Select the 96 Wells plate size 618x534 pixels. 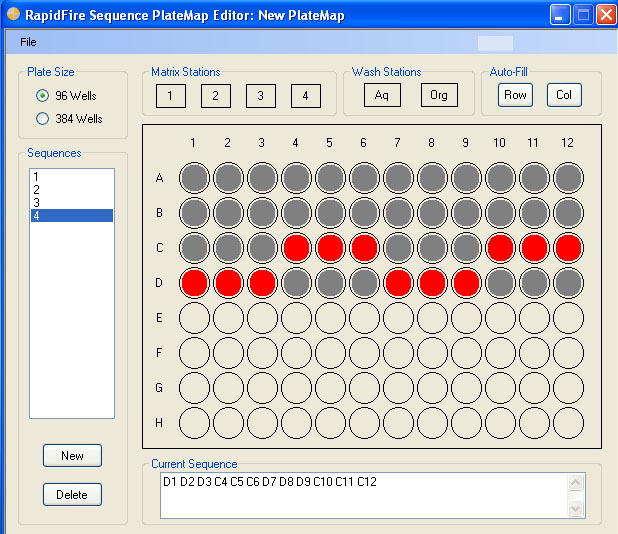[x=66, y=96]
